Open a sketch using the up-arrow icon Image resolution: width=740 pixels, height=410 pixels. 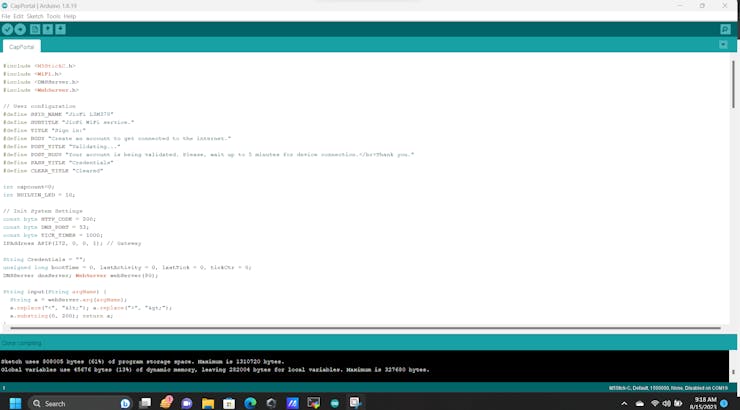pyautogui.click(x=48, y=29)
